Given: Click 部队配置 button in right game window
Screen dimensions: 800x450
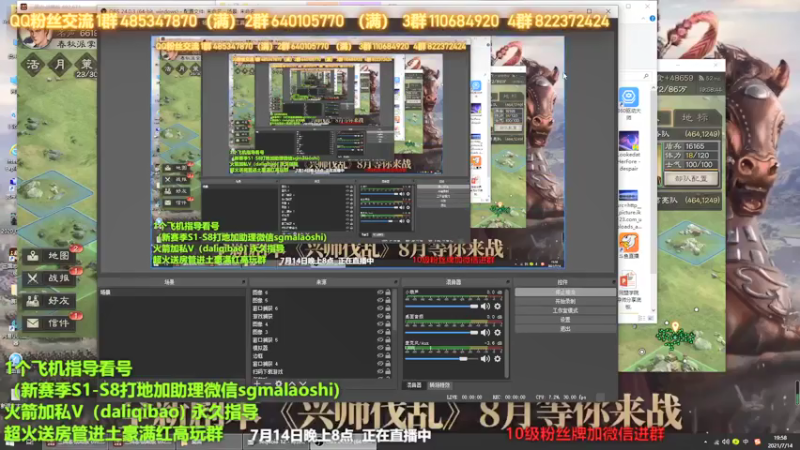Looking at the screenshot, I should 691,179.
